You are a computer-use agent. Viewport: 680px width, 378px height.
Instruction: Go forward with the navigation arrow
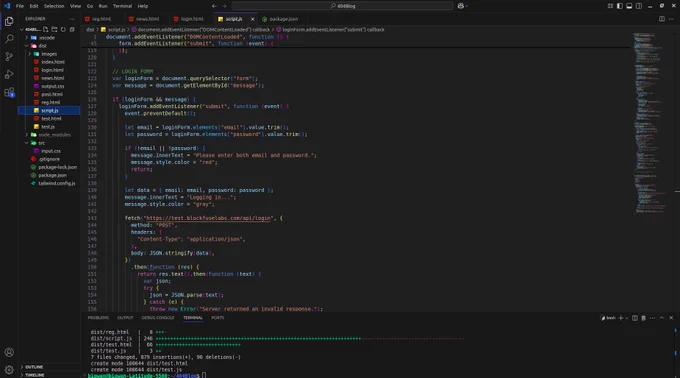tap(224, 6)
